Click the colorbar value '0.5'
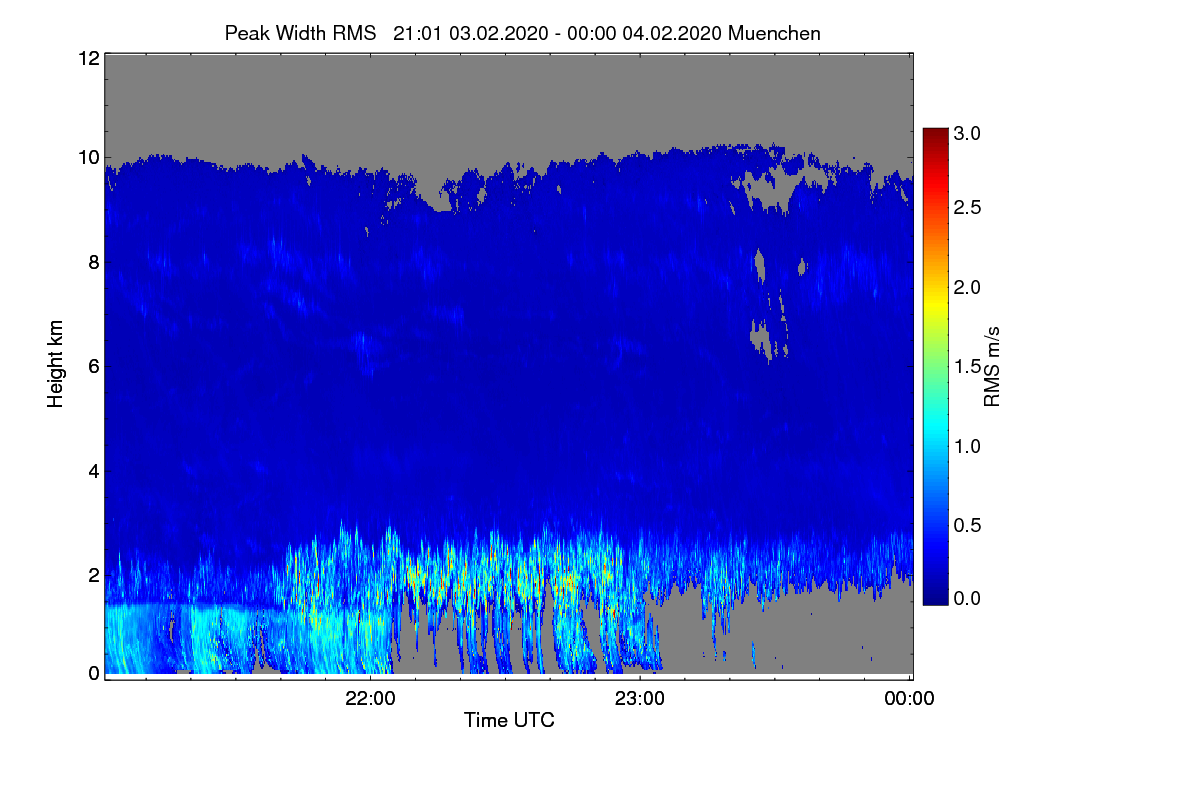 [x=968, y=525]
